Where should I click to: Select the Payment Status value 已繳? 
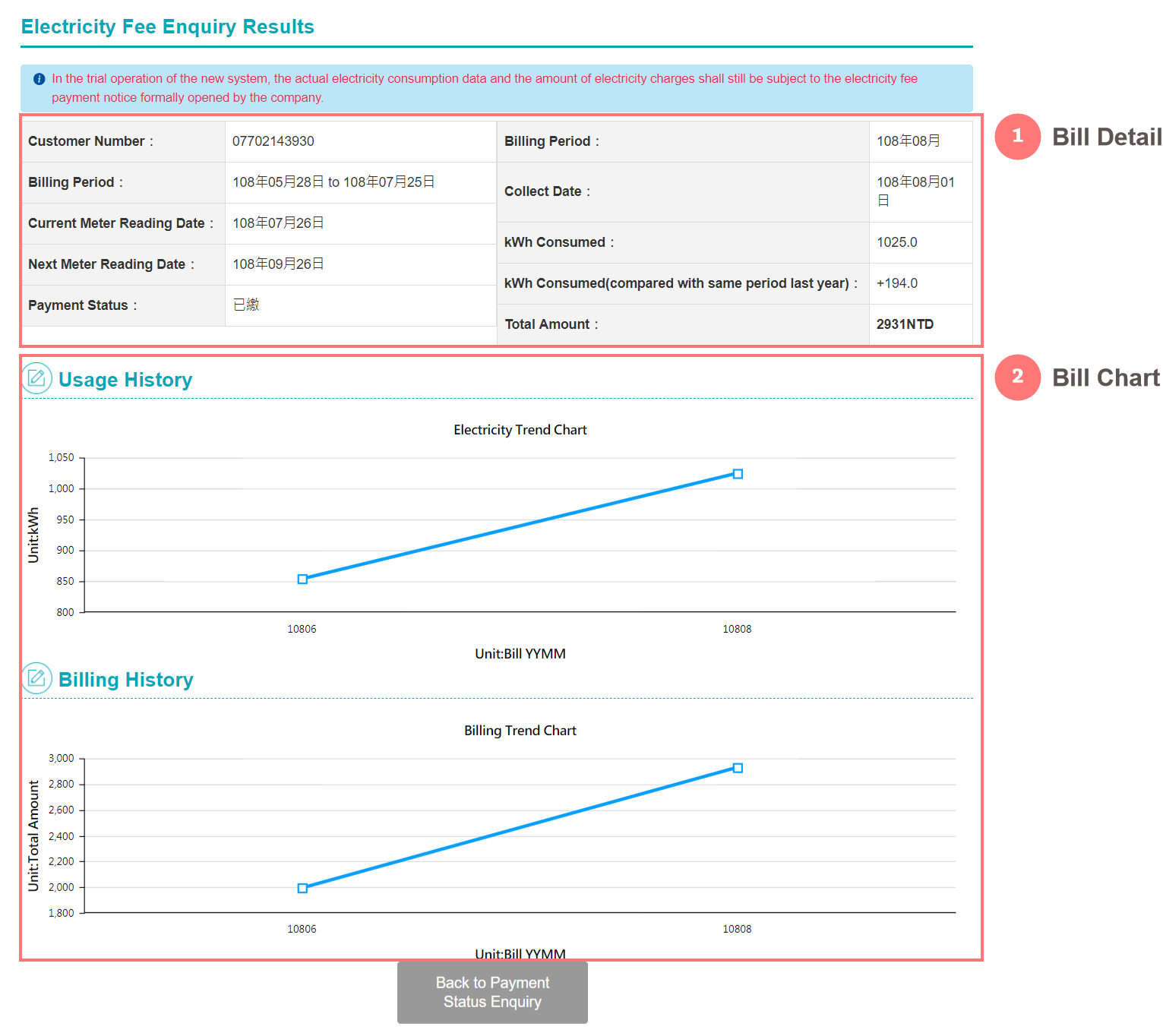[x=247, y=305]
